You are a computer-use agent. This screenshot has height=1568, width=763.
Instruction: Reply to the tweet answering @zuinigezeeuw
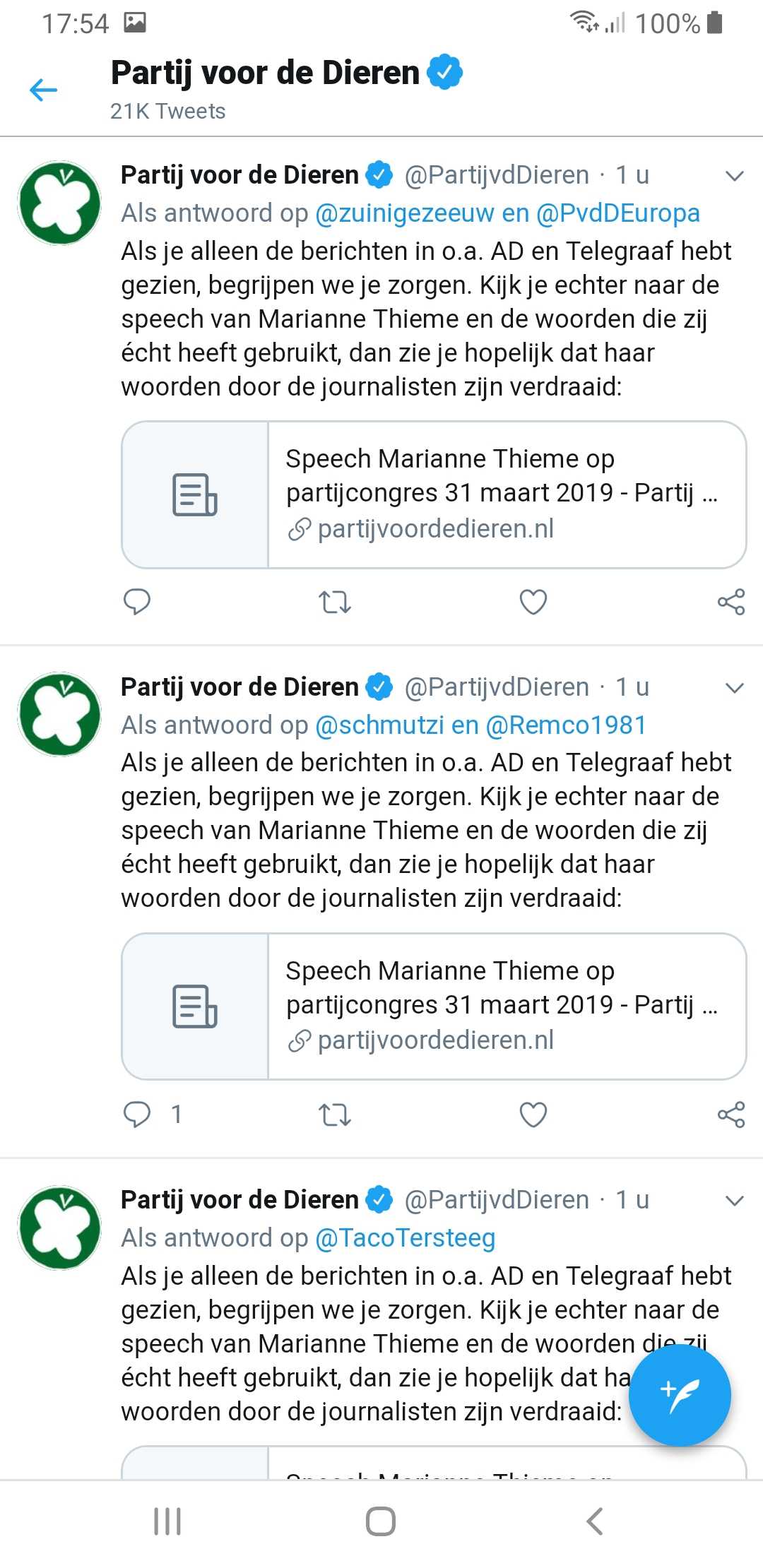point(137,602)
